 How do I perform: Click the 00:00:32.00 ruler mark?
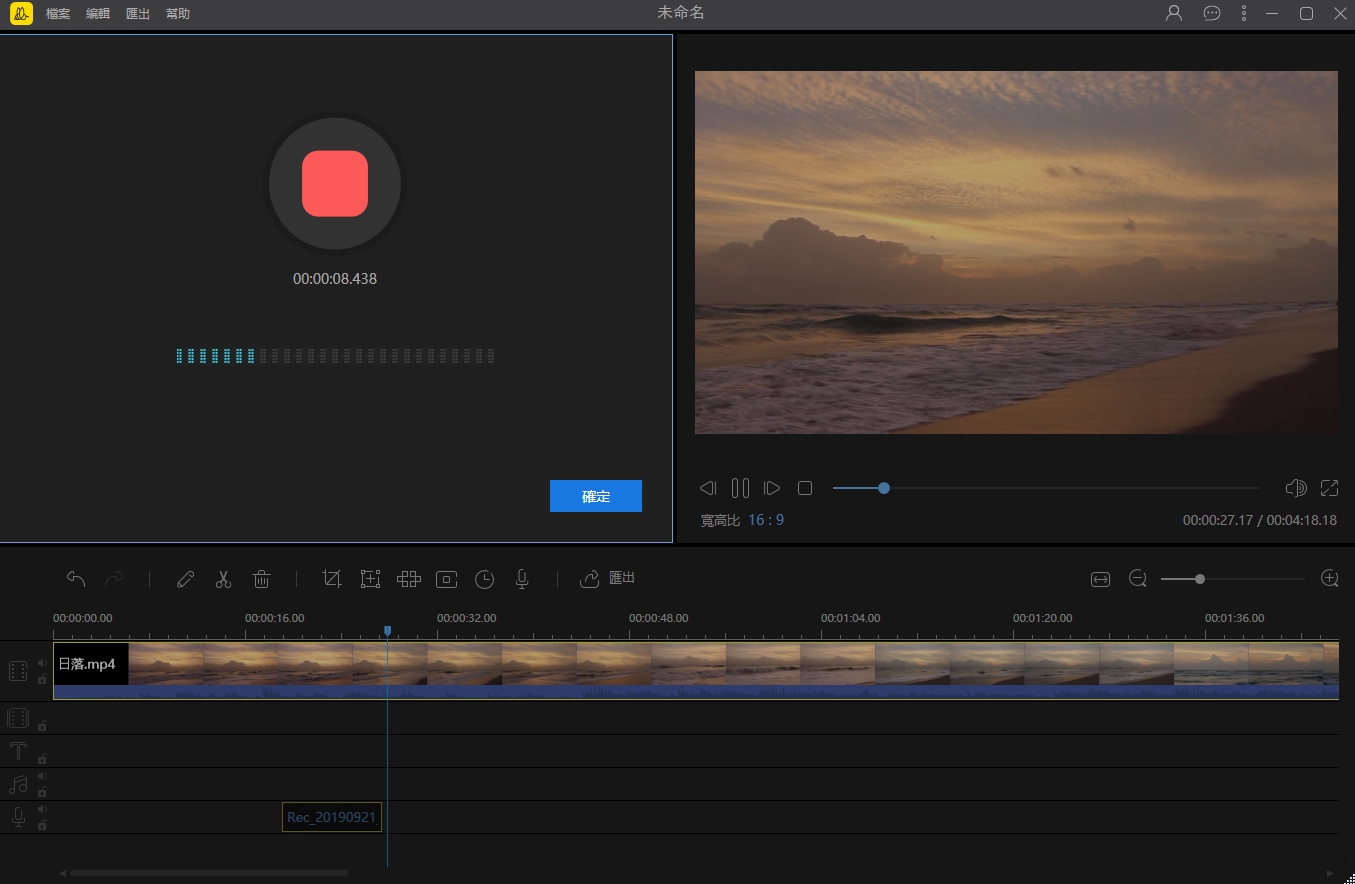pyautogui.click(x=467, y=618)
